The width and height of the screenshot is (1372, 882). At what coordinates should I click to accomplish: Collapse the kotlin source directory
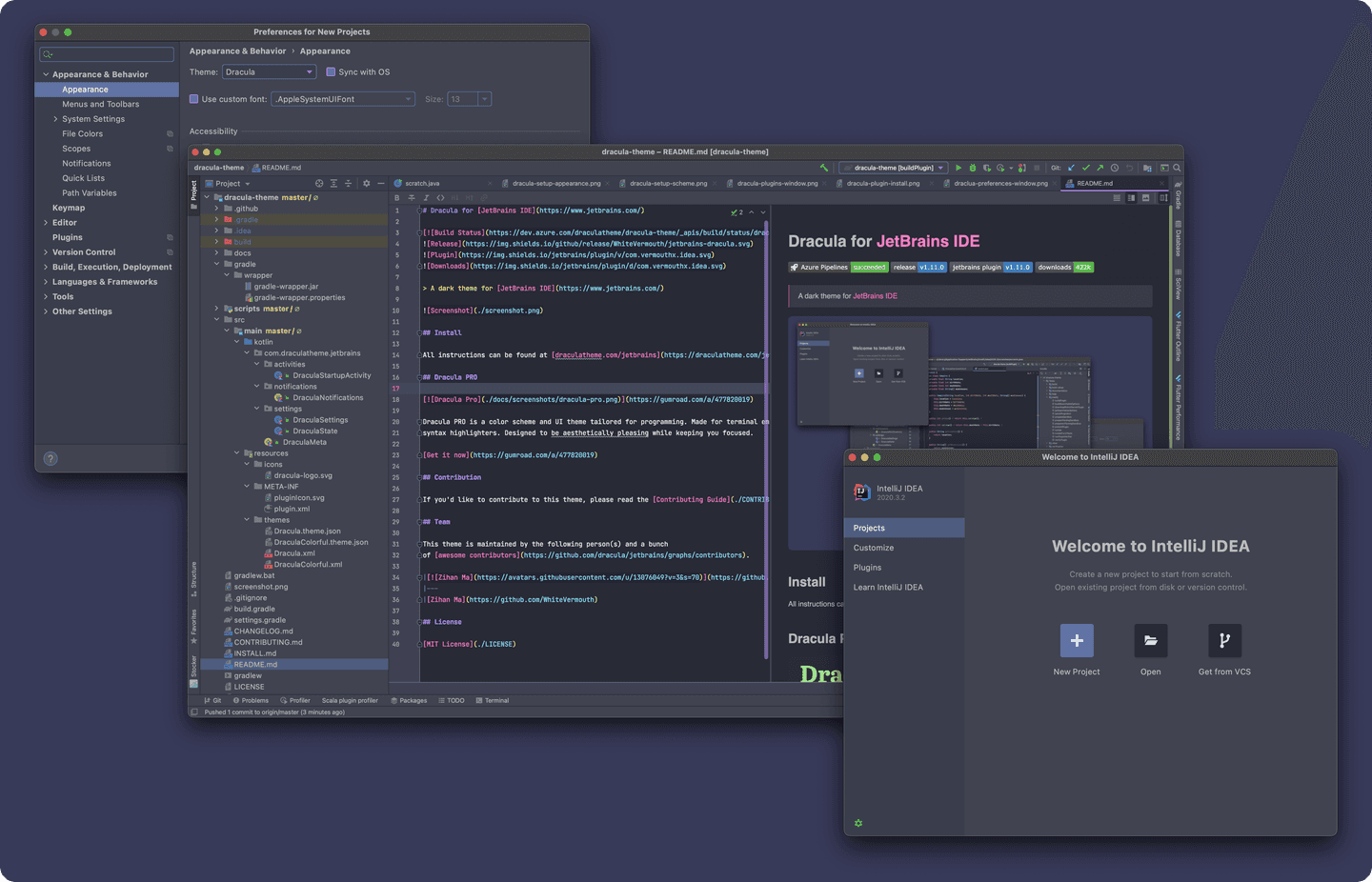pos(235,341)
